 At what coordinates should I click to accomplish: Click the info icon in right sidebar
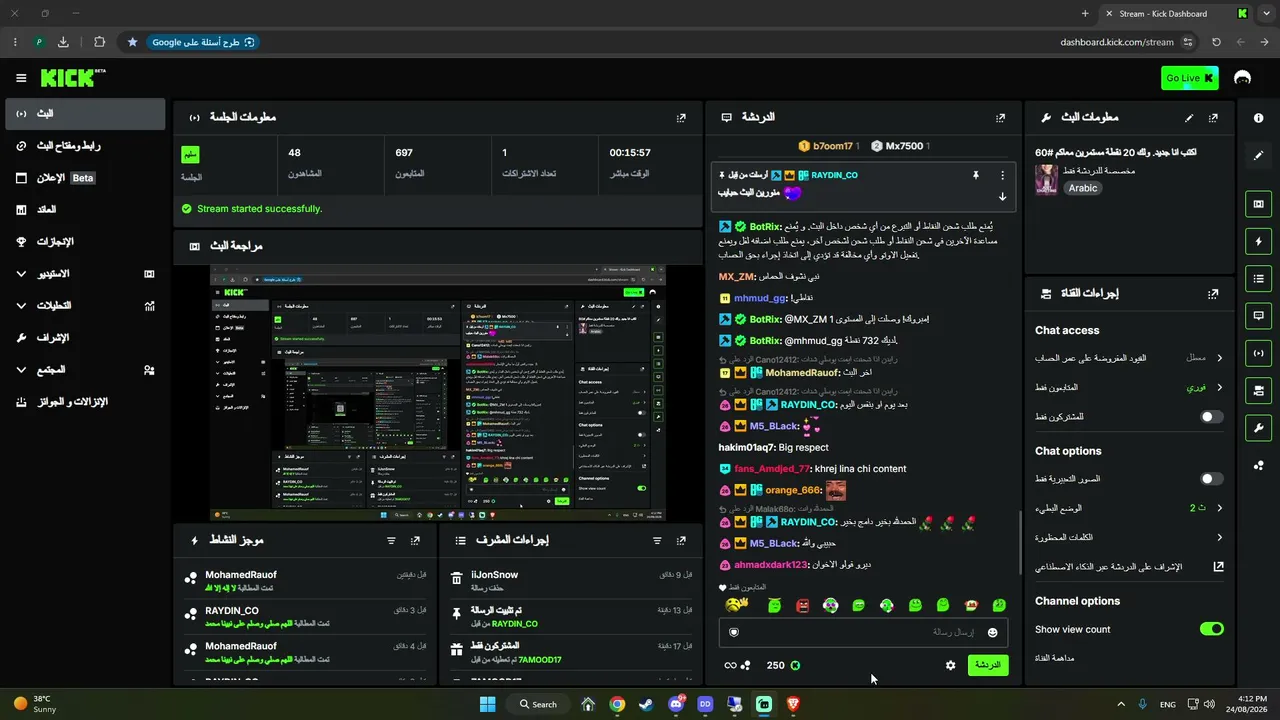coord(1258,118)
